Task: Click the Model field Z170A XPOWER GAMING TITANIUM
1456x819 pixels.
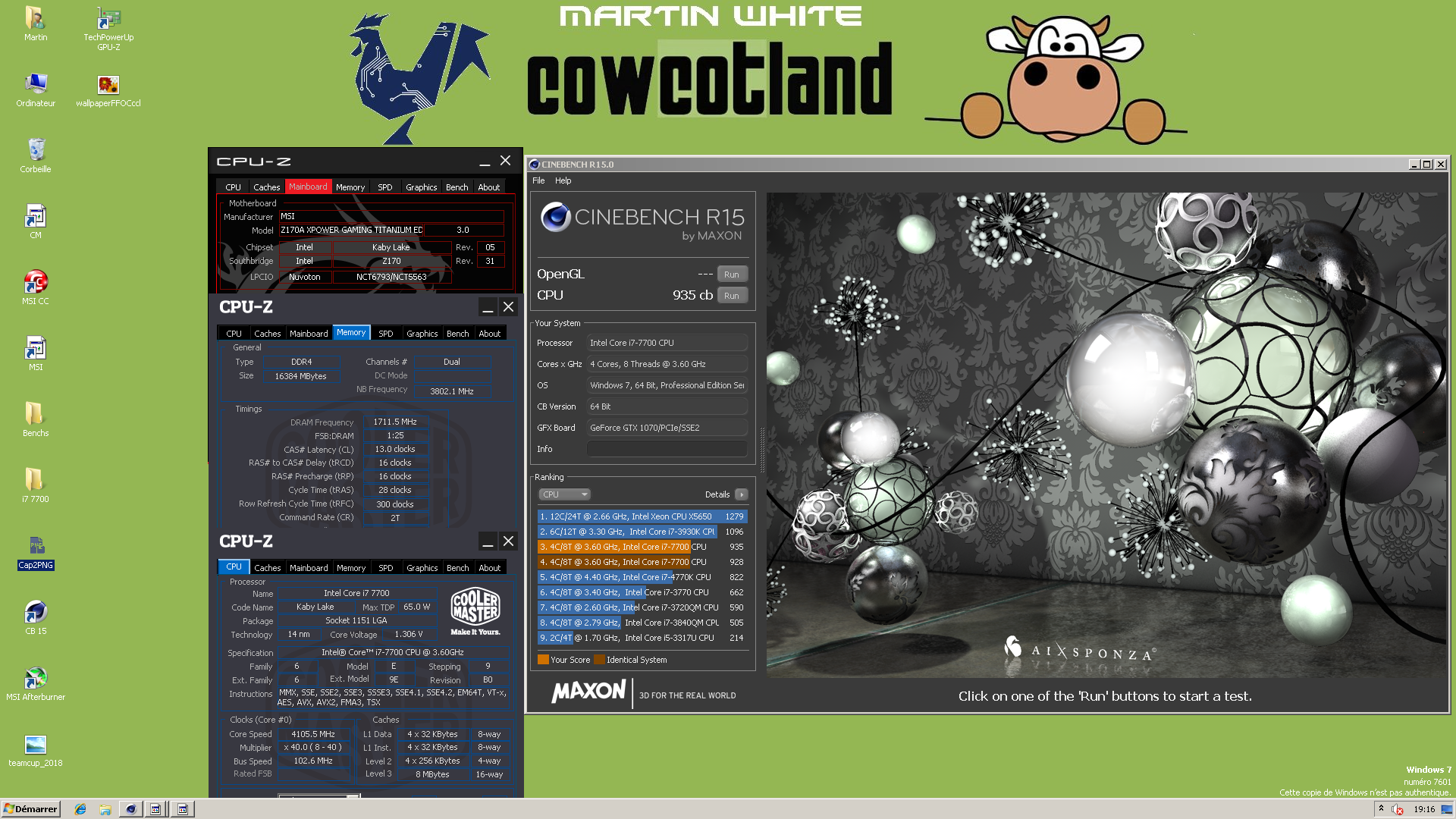Action: tap(352, 230)
